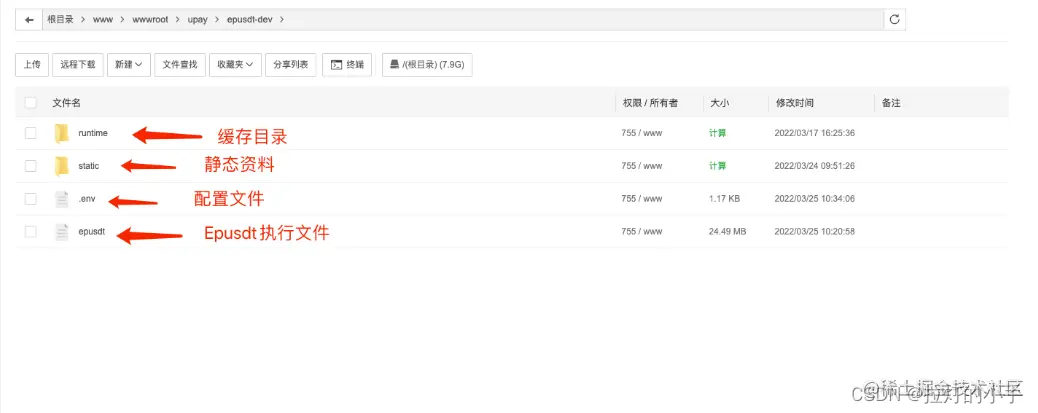Sort by 文件名 column header
1038x413 pixels.
tap(67, 103)
